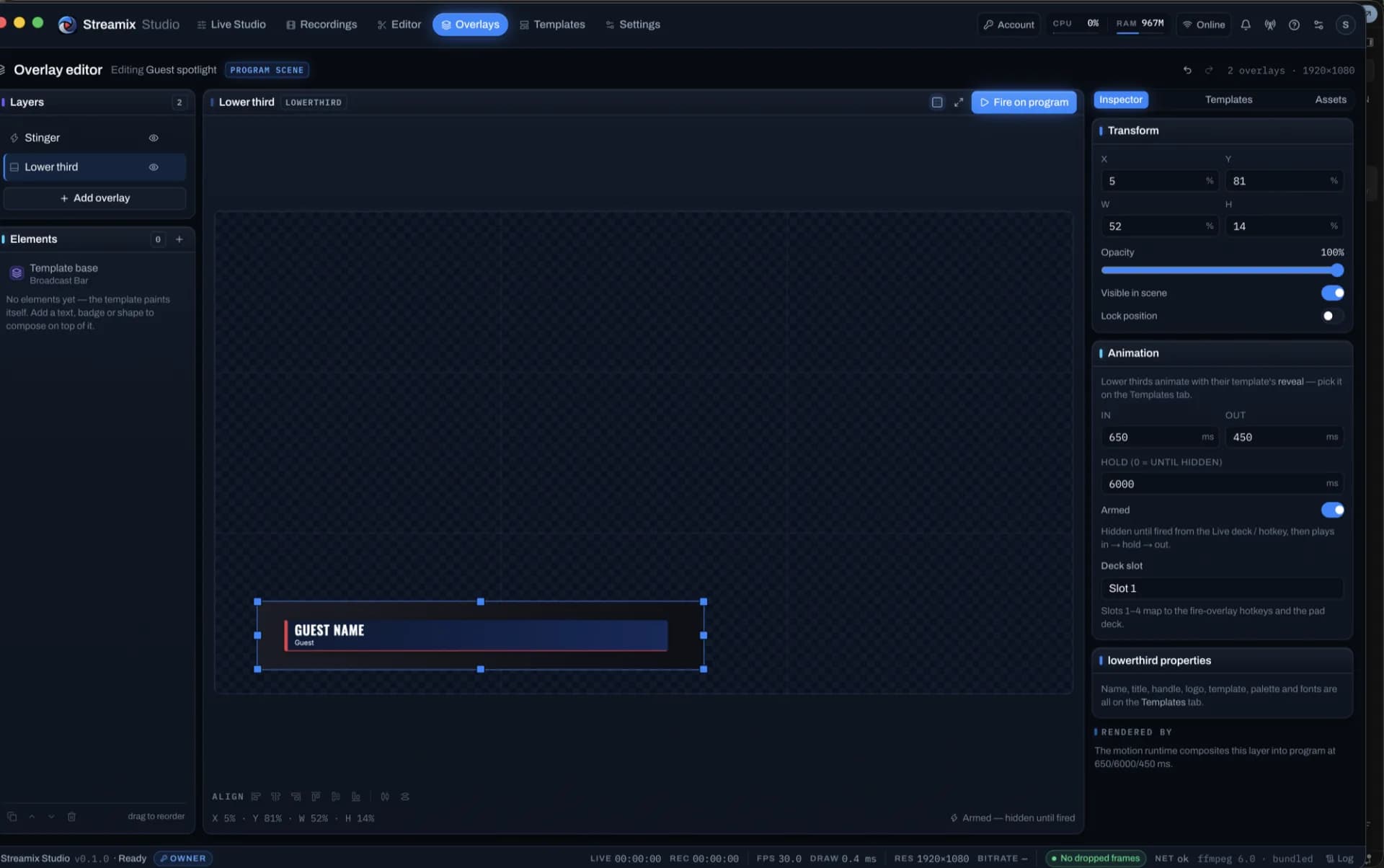1384x868 pixels.
Task: Undo the last overlay edit
Action: click(1187, 70)
